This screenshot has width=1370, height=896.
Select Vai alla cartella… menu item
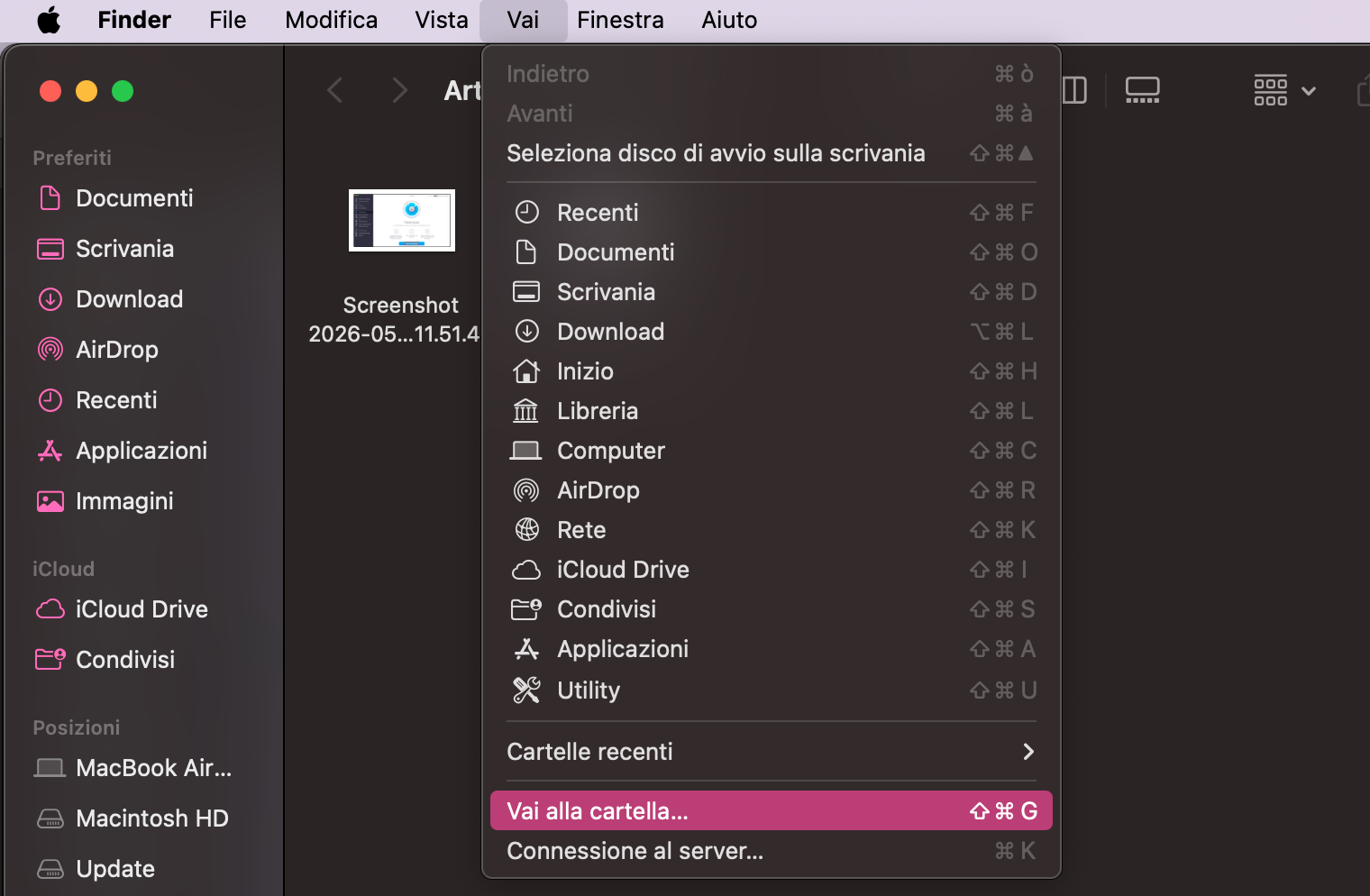772,811
